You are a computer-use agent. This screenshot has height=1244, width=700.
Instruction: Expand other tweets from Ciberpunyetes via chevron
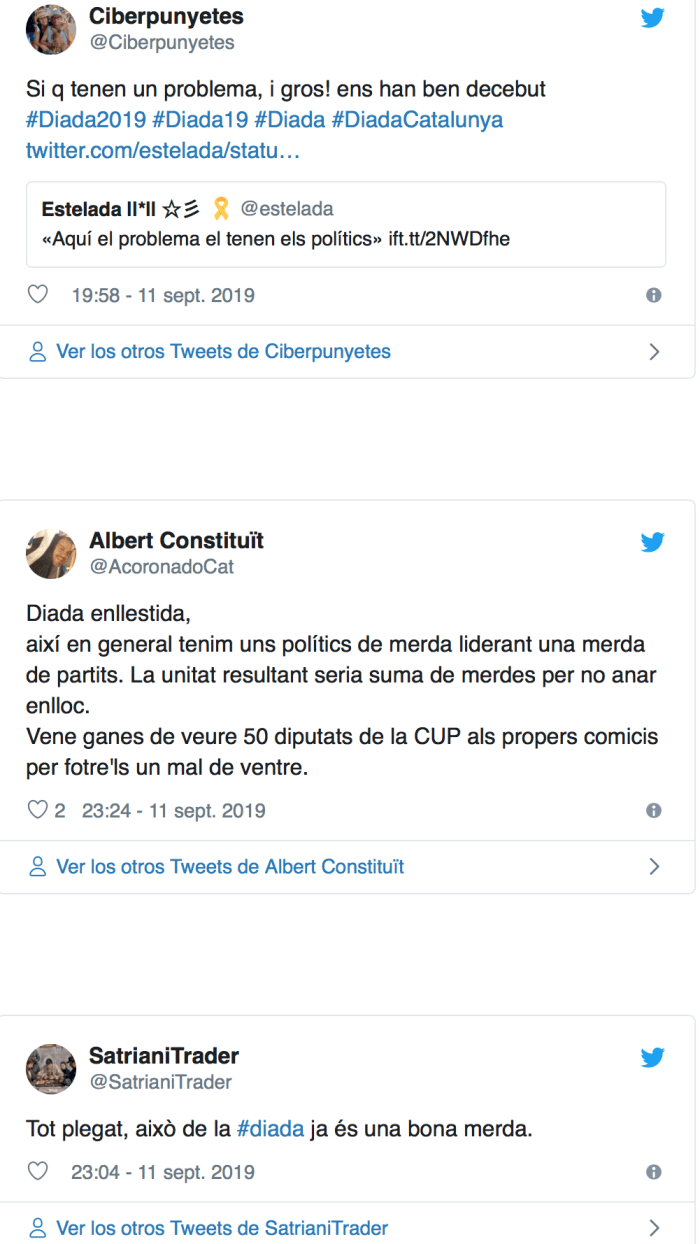coord(655,352)
